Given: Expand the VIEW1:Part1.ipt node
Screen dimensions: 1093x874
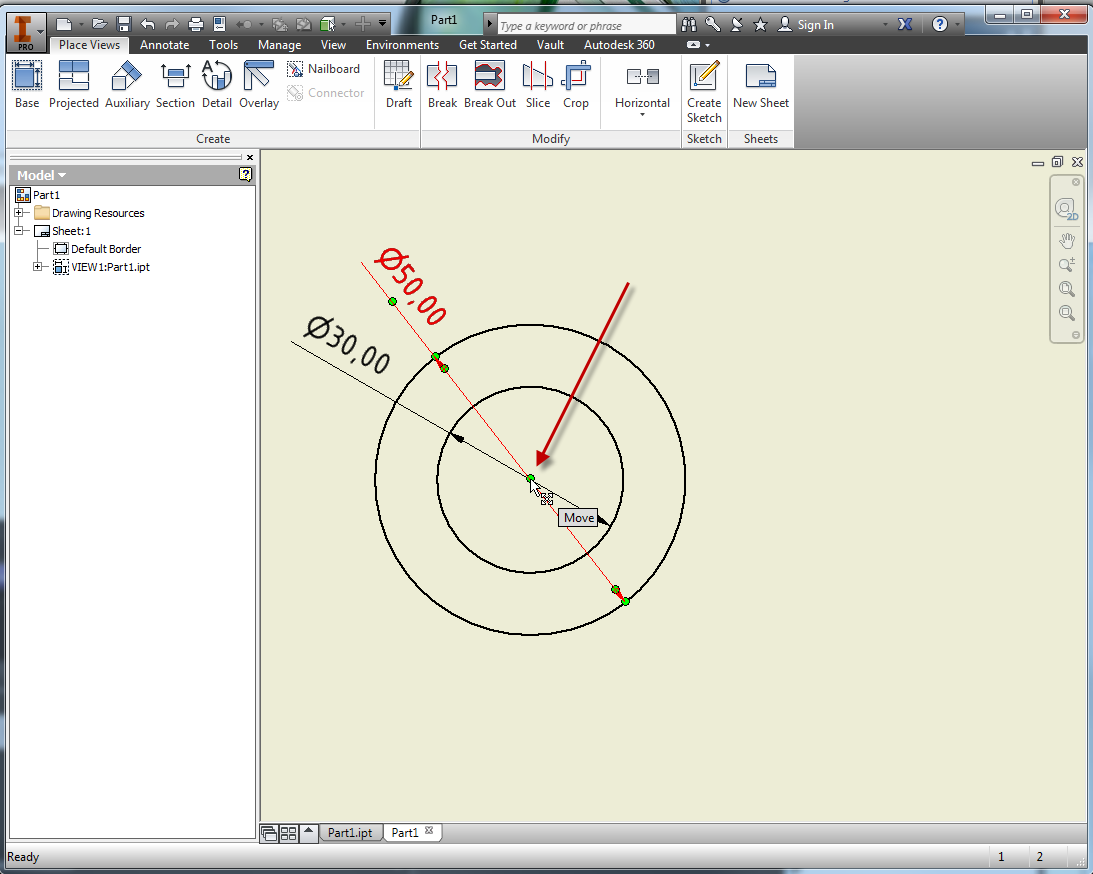Looking at the screenshot, I should [39, 267].
